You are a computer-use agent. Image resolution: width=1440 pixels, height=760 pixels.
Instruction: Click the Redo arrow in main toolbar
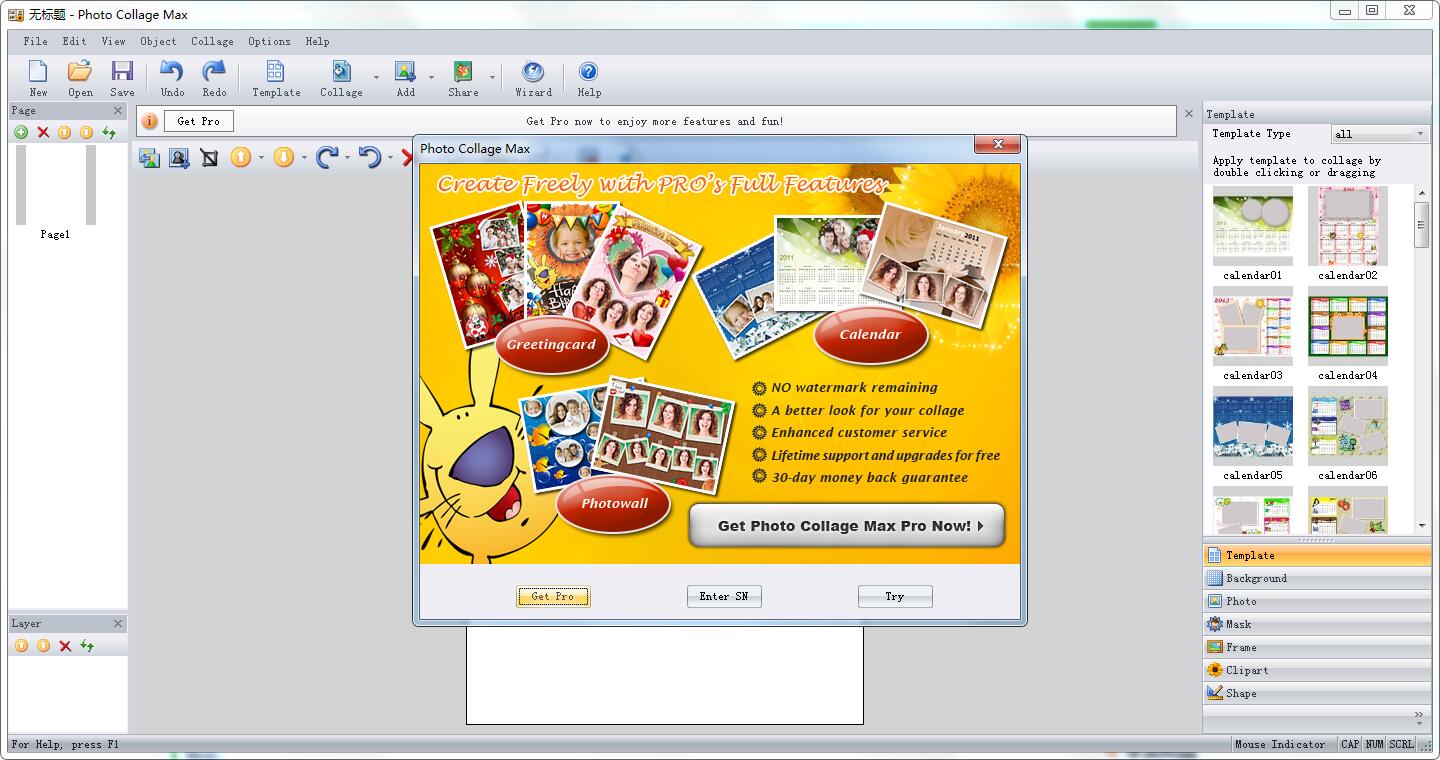tap(214, 72)
